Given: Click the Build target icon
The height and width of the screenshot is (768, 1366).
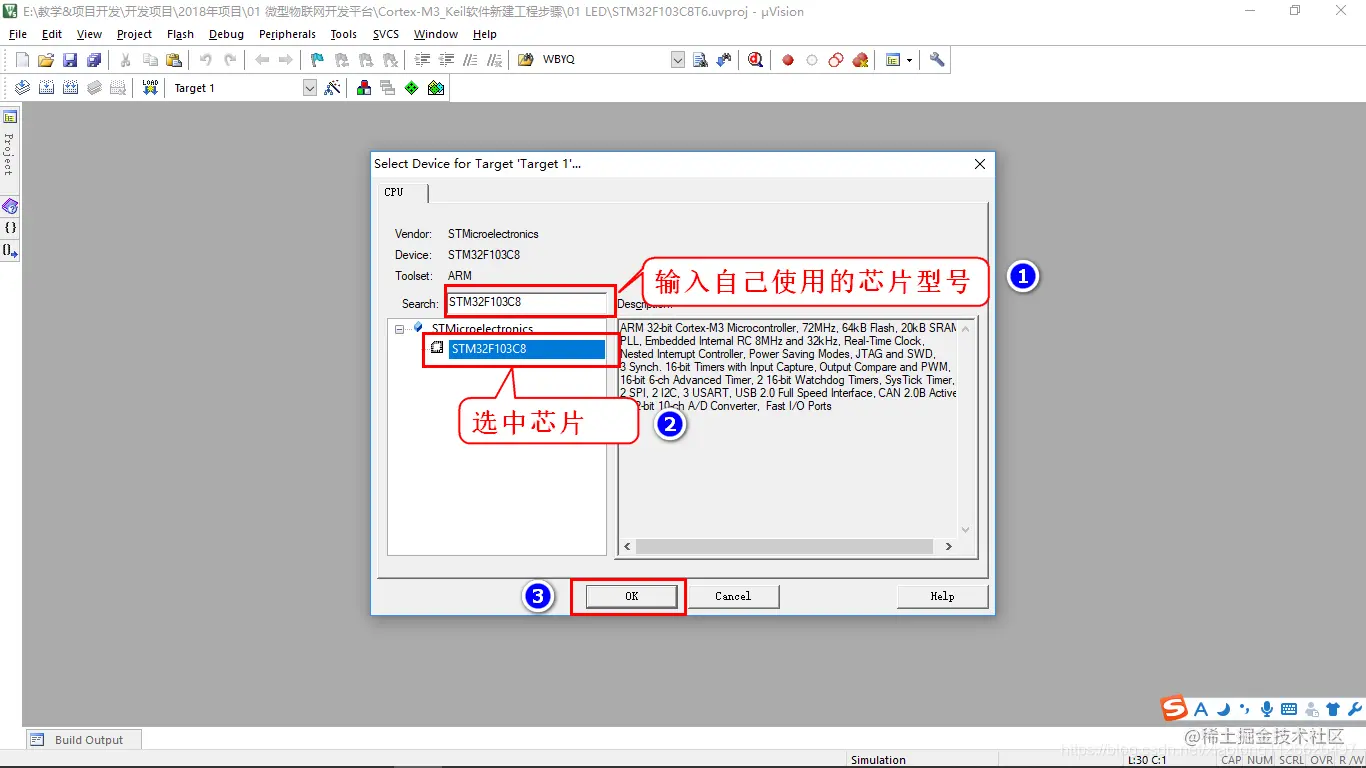Looking at the screenshot, I should tap(46, 88).
